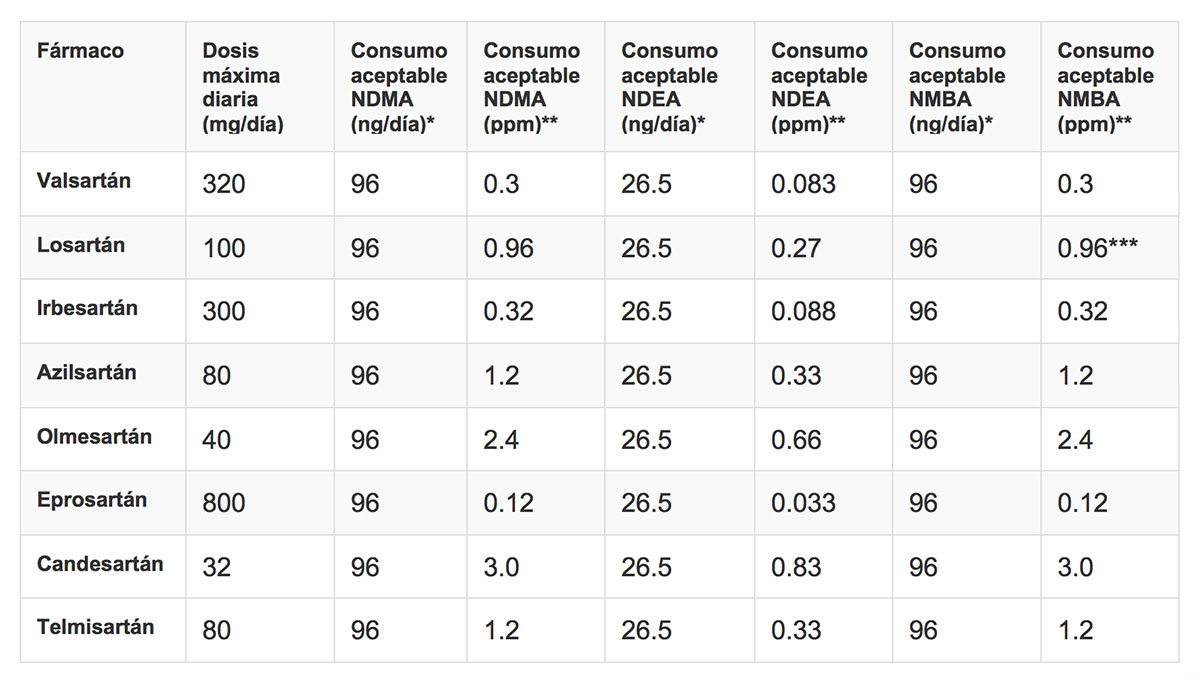Select the Valsartán row label
The image size is (1200, 680).
(x=84, y=182)
